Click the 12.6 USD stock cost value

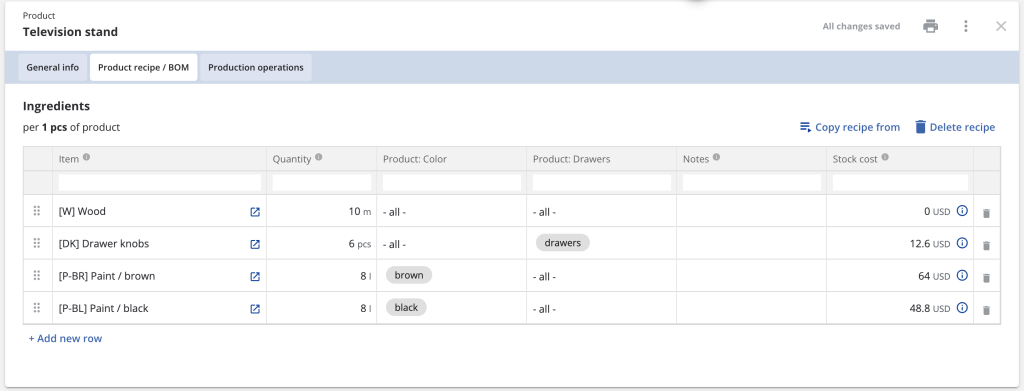(x=930, y=243)
